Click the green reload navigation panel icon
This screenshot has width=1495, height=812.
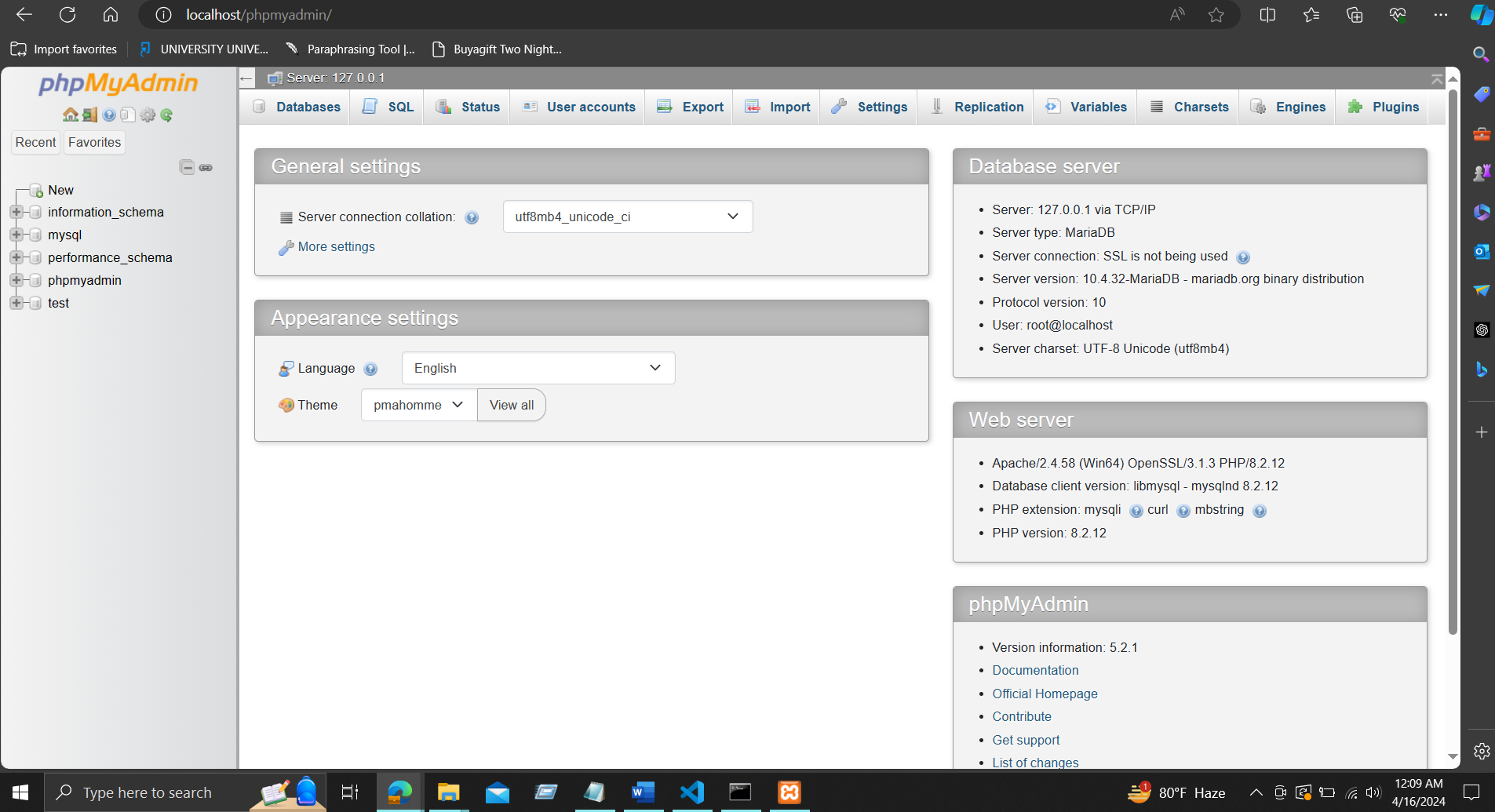[166, 115]
